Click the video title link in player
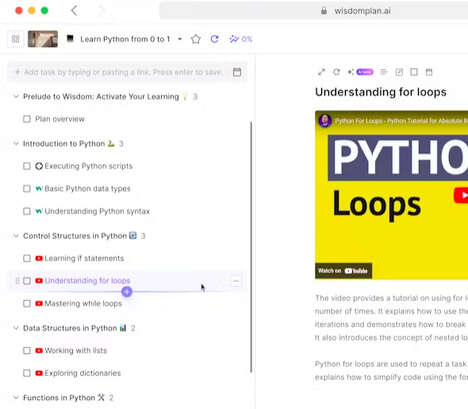 coord(401,121)
